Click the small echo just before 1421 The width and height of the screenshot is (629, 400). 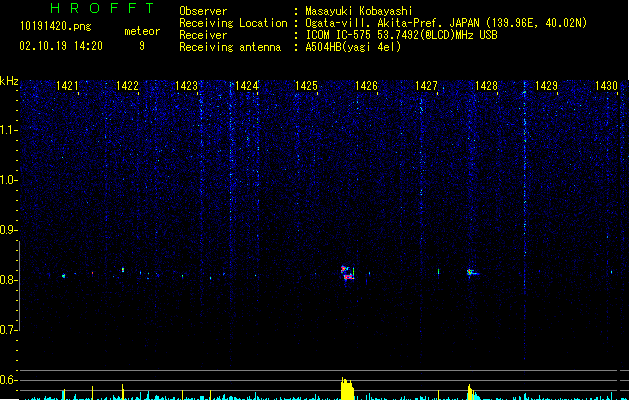point(63,276)
